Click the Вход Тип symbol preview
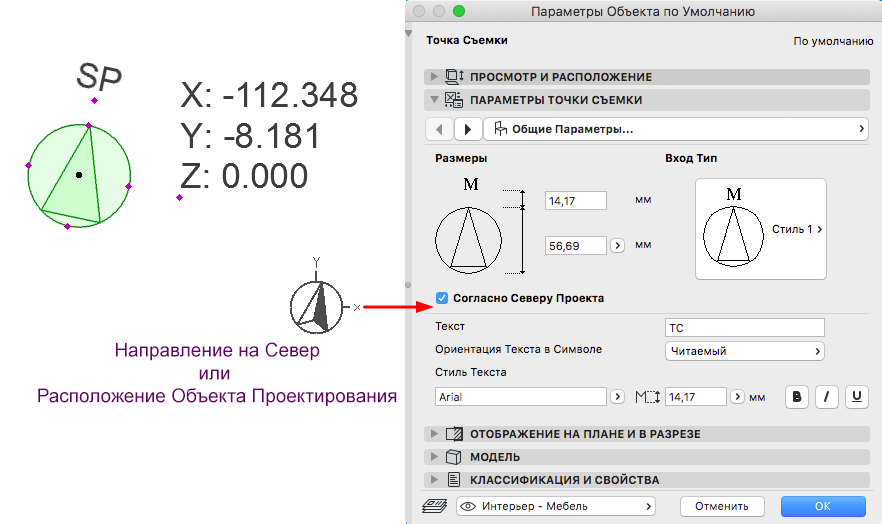This screenshot has width=882, height=524. pos(733,228)
